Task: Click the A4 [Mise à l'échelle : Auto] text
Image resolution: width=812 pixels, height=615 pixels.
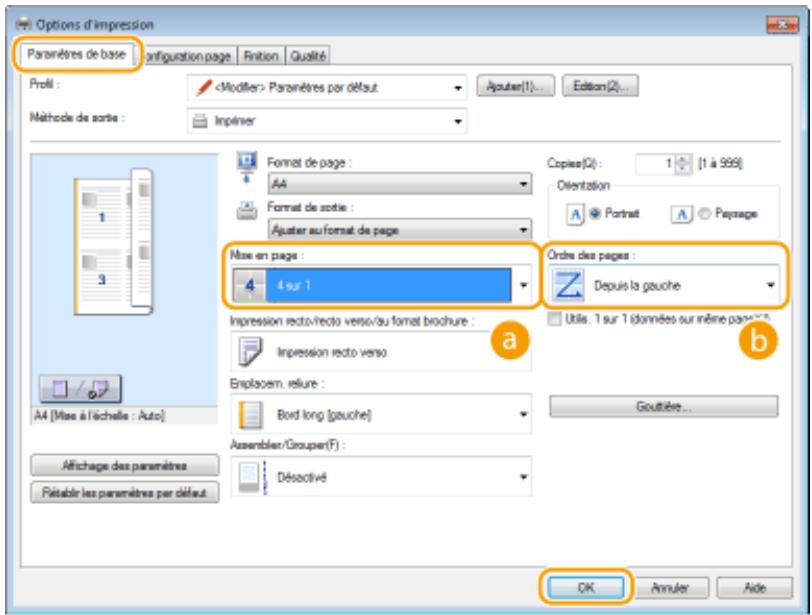Action: pyautogui.click(x=99, y=416)
